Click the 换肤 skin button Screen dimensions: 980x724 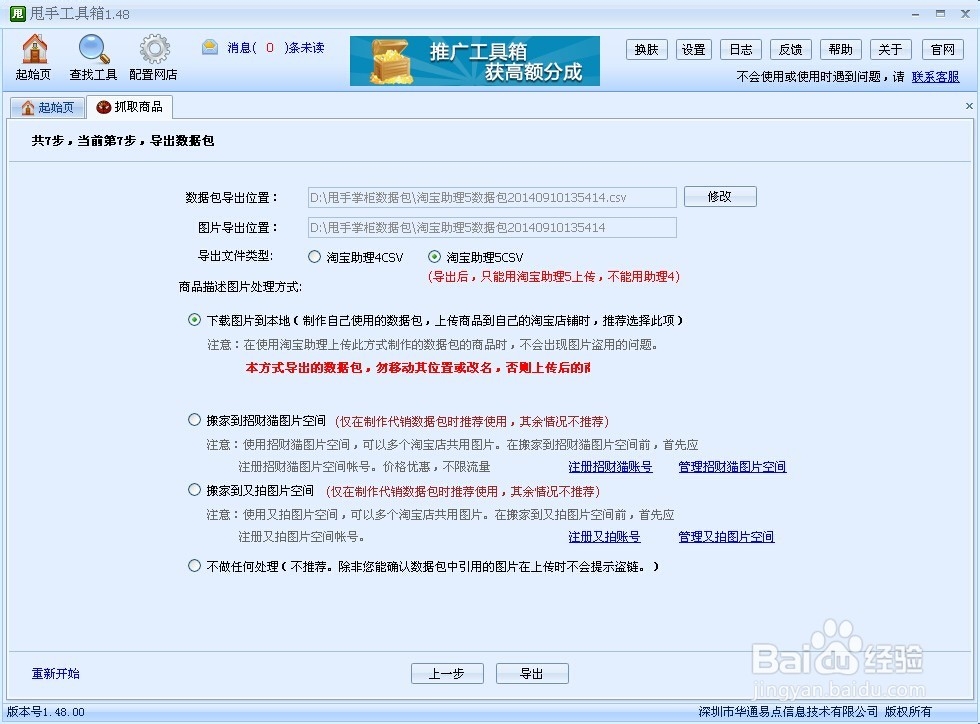646,49
